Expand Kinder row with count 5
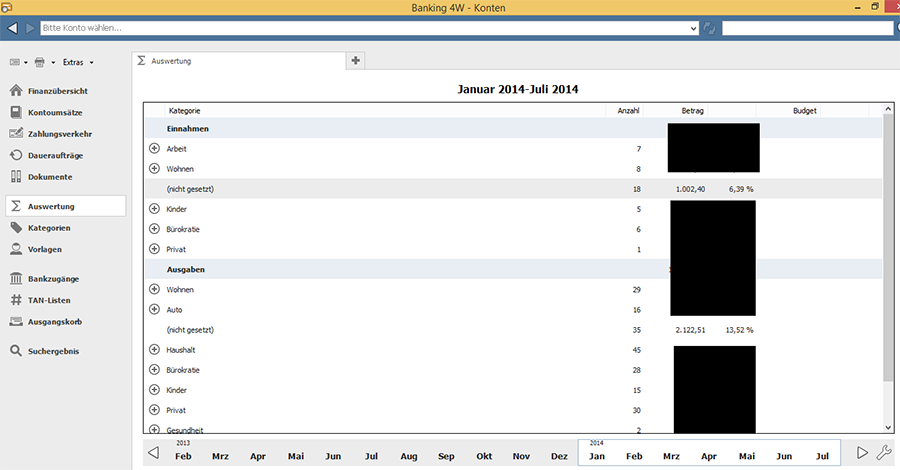Screen dimensions: 900x470 click(154, 208)
